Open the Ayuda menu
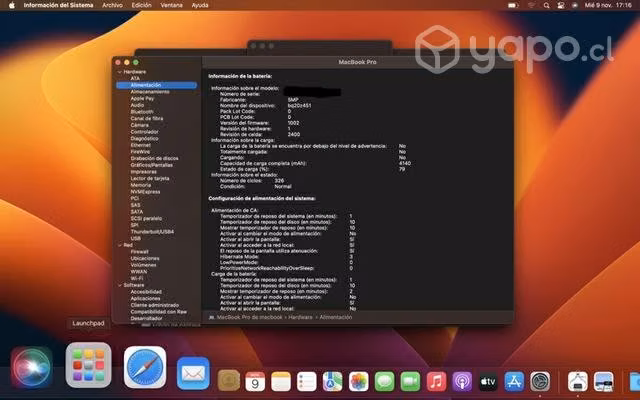This screenshot has height=400, width=640. [200, 5]
